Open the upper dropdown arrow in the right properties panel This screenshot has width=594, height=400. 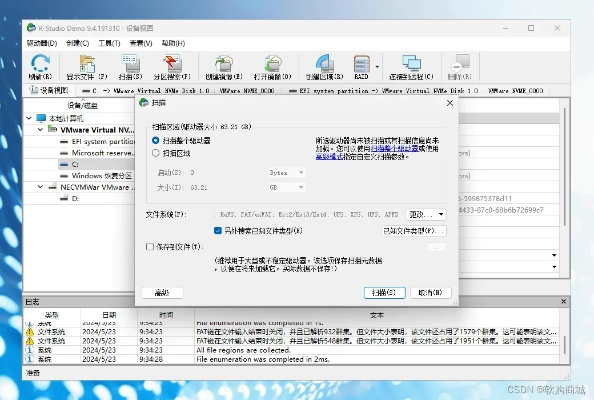click(x=554, y=255)
